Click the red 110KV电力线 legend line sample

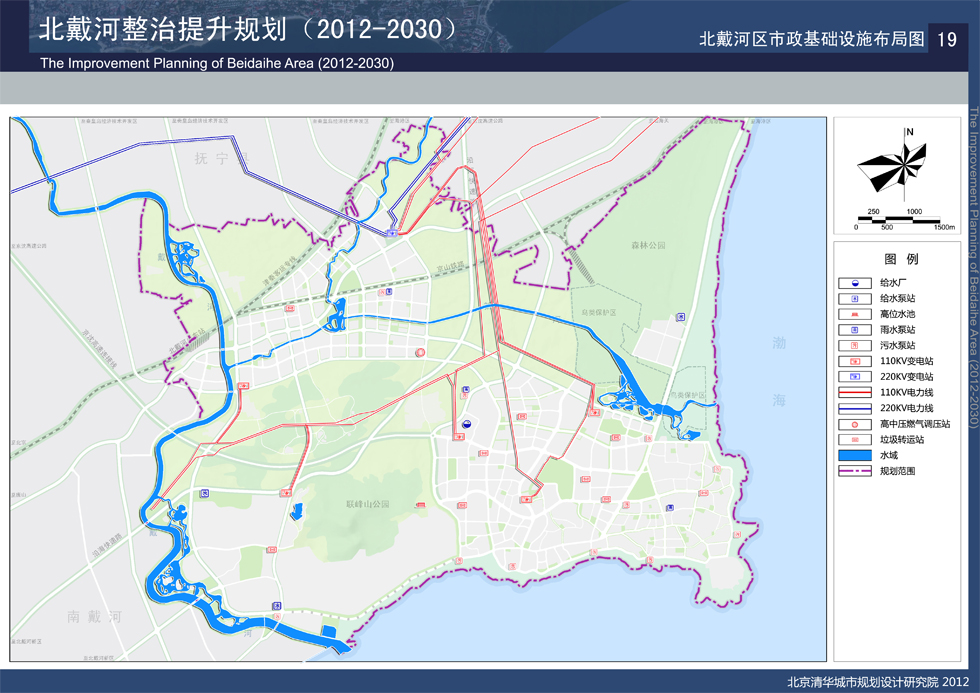856,393
